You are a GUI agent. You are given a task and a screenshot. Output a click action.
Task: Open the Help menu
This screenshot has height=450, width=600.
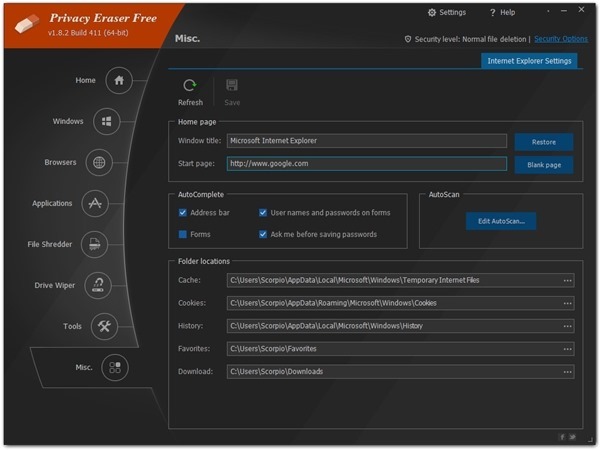[503, 13]
